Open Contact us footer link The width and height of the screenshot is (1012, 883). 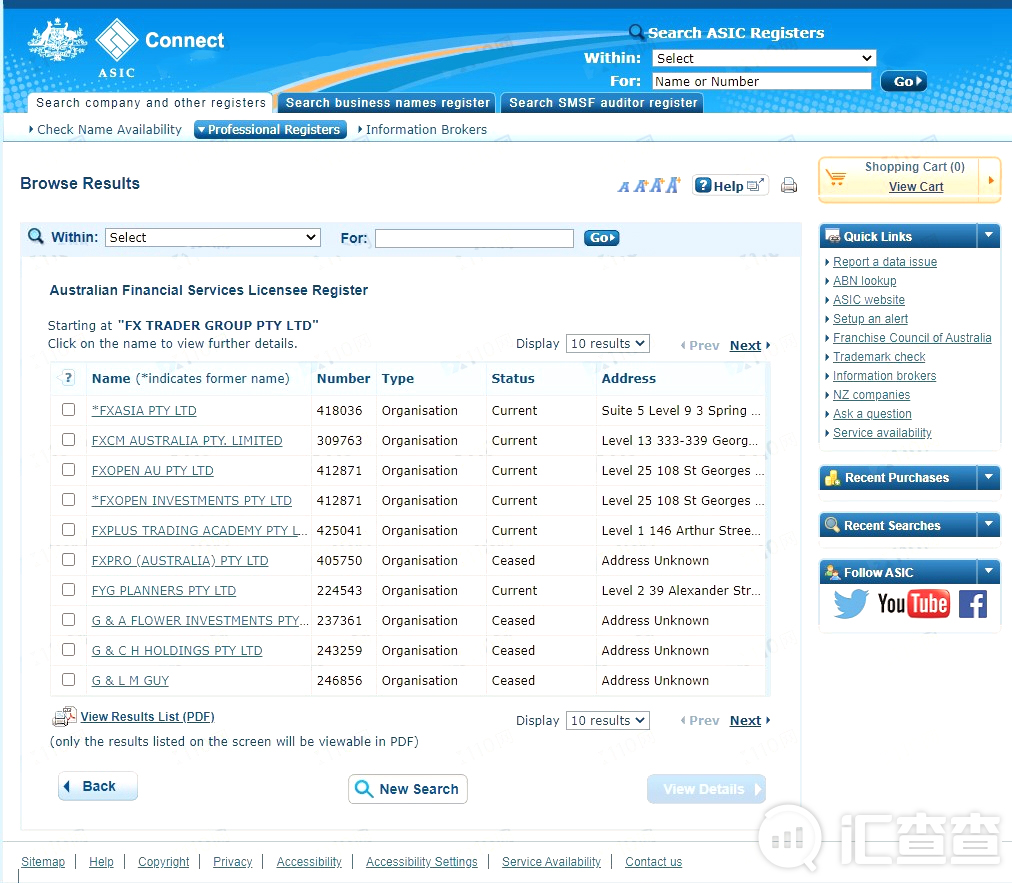pyautogui.click(x=653, y=862)
